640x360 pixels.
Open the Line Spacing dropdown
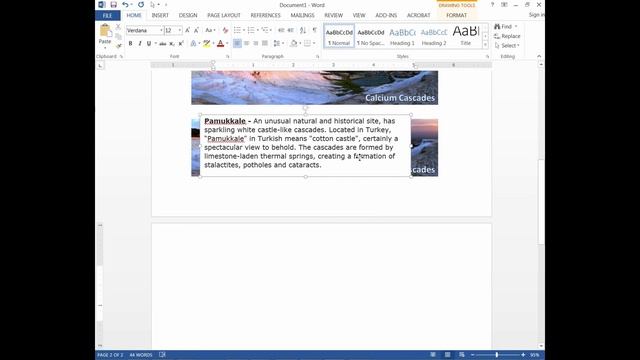coord(279,43)
